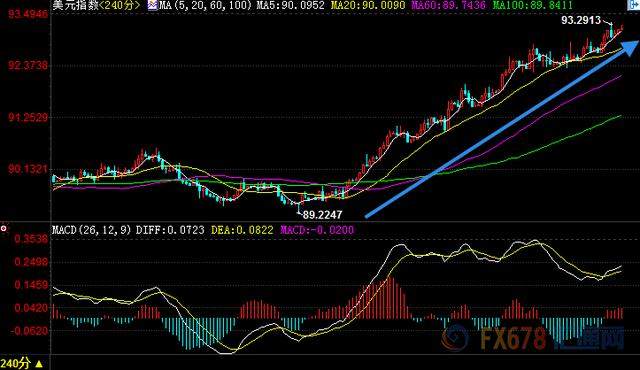
Task: Click the MA60:89.7436 value
Action: 448,5
